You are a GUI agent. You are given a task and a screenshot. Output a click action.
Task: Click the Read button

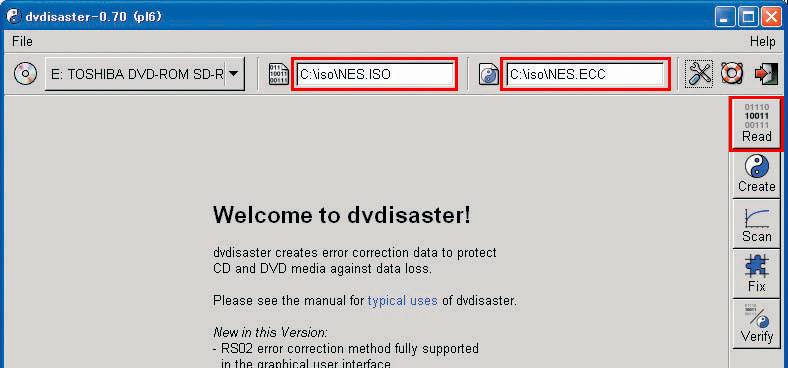click(756, 124)
